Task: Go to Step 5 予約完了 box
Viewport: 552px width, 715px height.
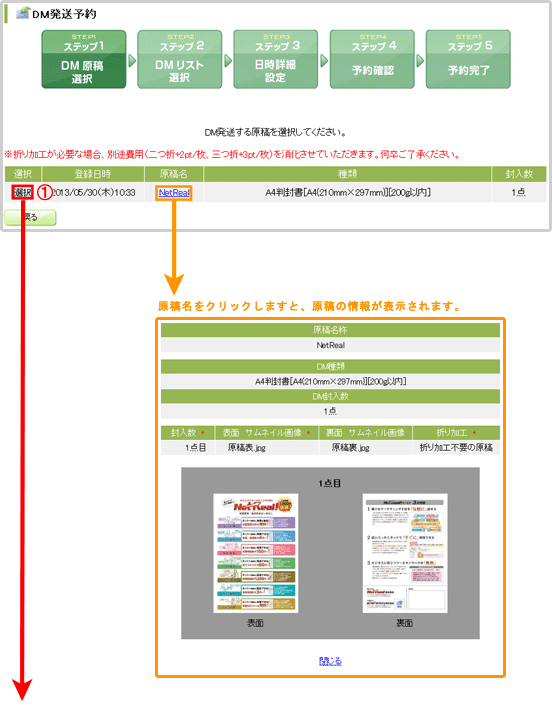Action: point(468,59)
